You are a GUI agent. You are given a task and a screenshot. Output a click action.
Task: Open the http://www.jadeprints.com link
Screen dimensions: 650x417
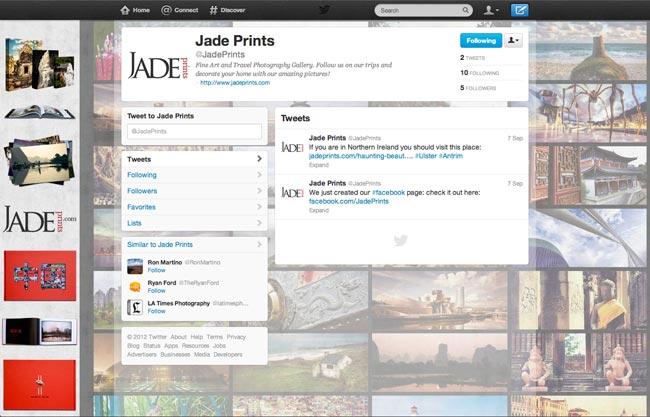[x=235, y=83]
